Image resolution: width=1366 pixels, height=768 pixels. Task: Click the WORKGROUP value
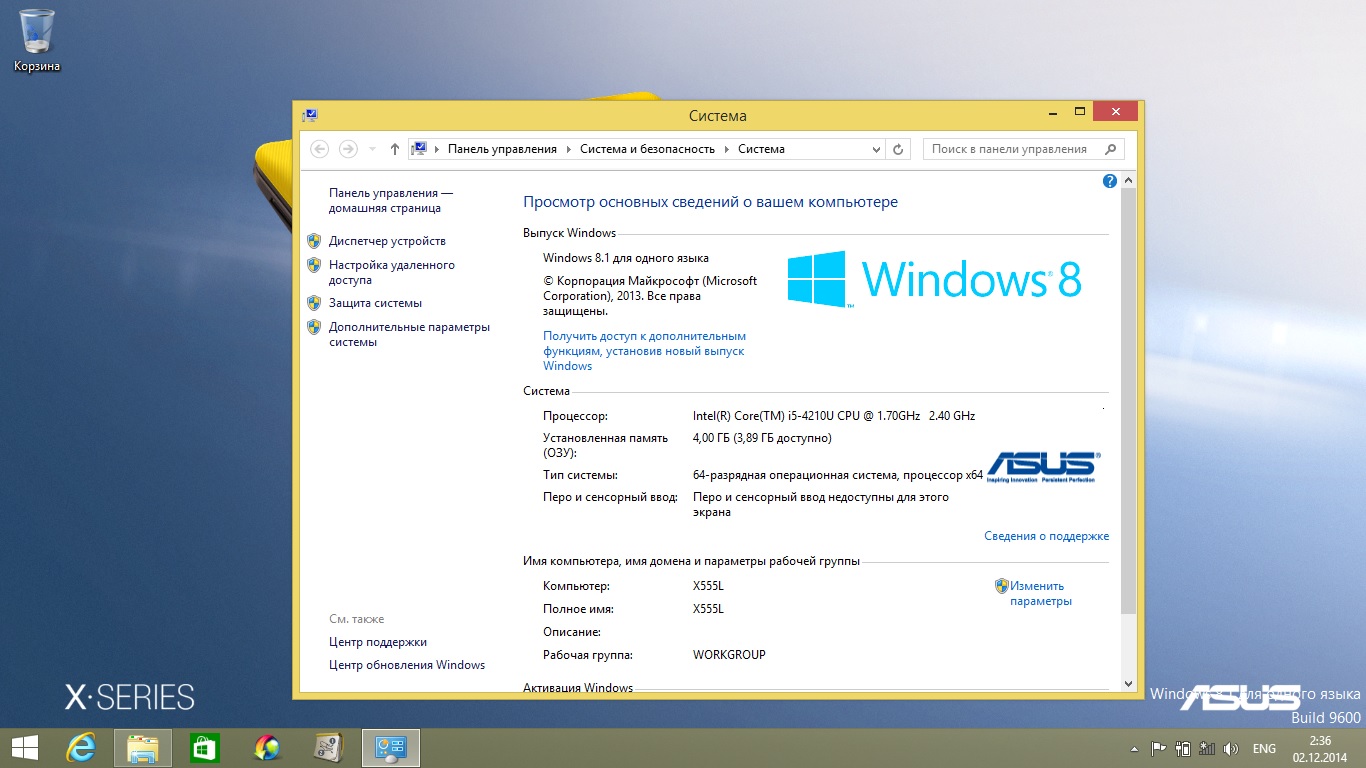click(729, 655)
